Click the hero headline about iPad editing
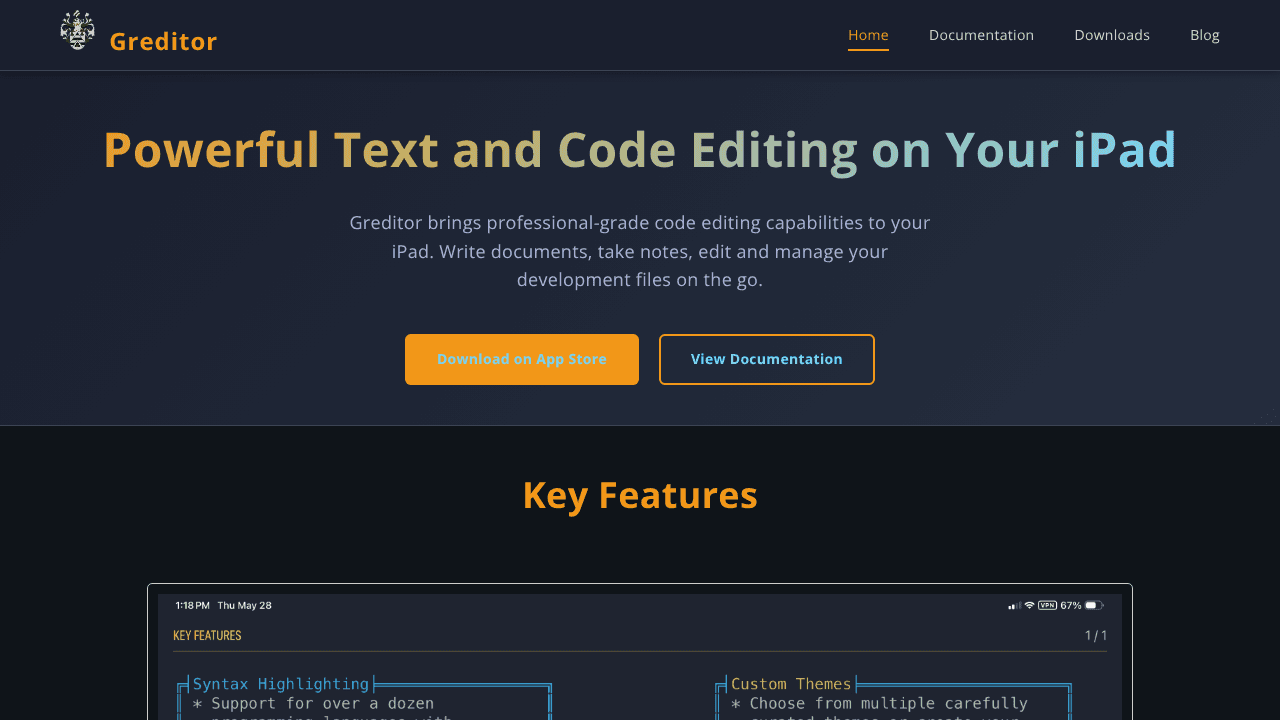 tap(640, 150)
